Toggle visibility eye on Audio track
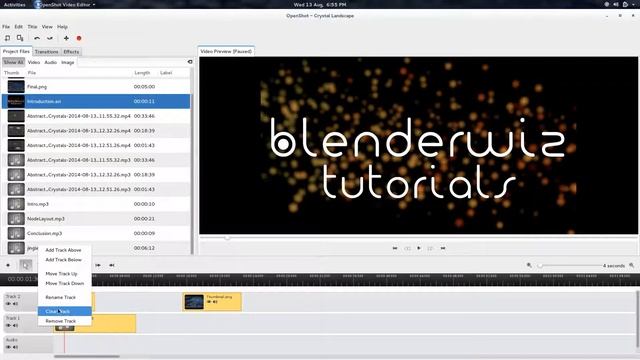 [8, 347]
